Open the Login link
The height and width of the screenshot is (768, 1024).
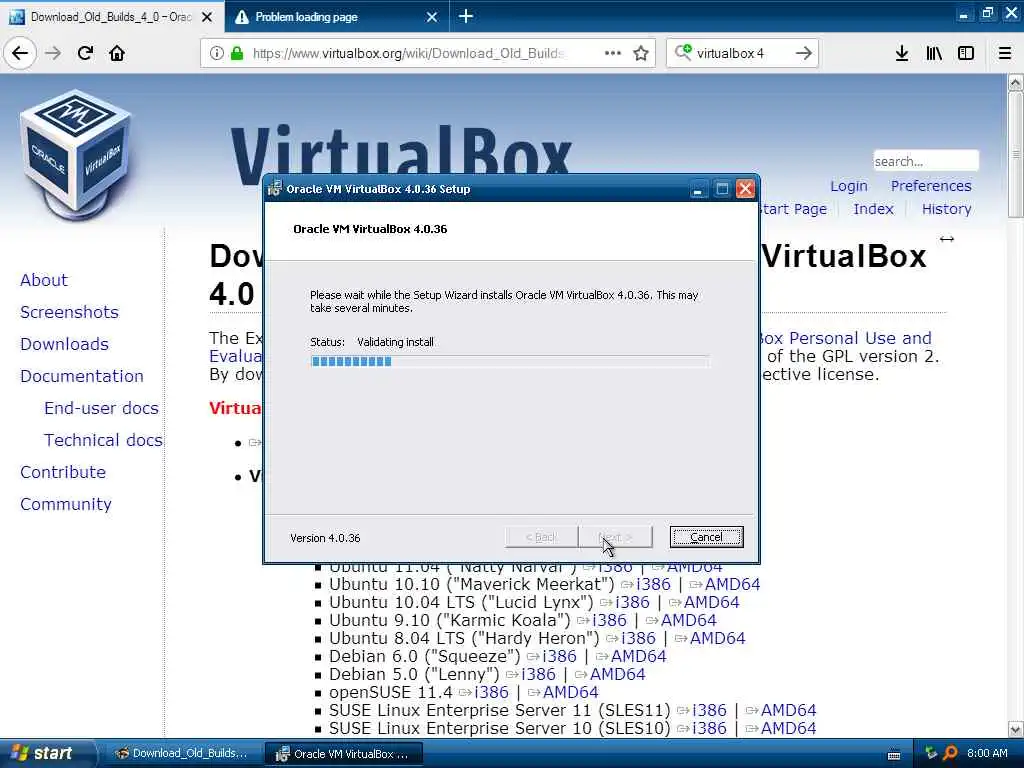848,186
